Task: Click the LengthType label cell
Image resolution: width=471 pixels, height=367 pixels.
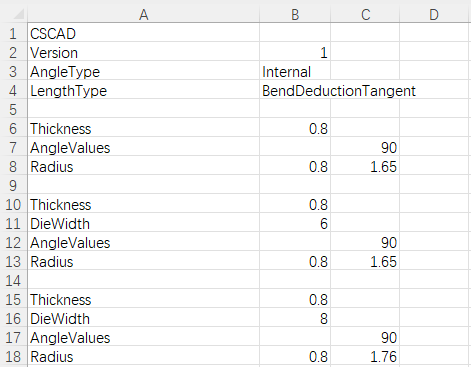Action: (x=143, y=91)
